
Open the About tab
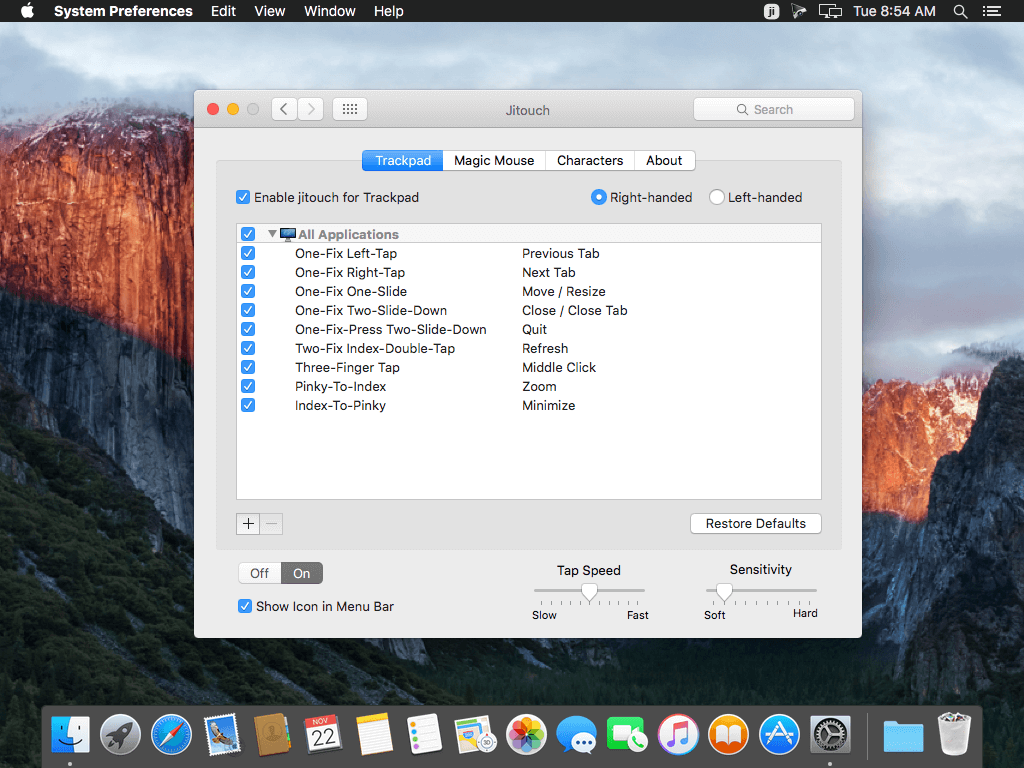pyautogui.click(x=664, y=161)
